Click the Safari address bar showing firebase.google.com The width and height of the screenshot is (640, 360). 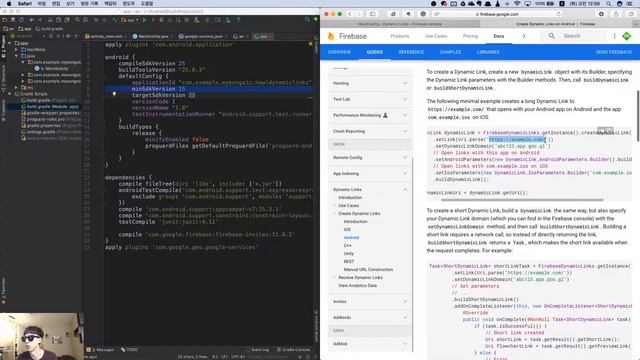tap(497, 14)
